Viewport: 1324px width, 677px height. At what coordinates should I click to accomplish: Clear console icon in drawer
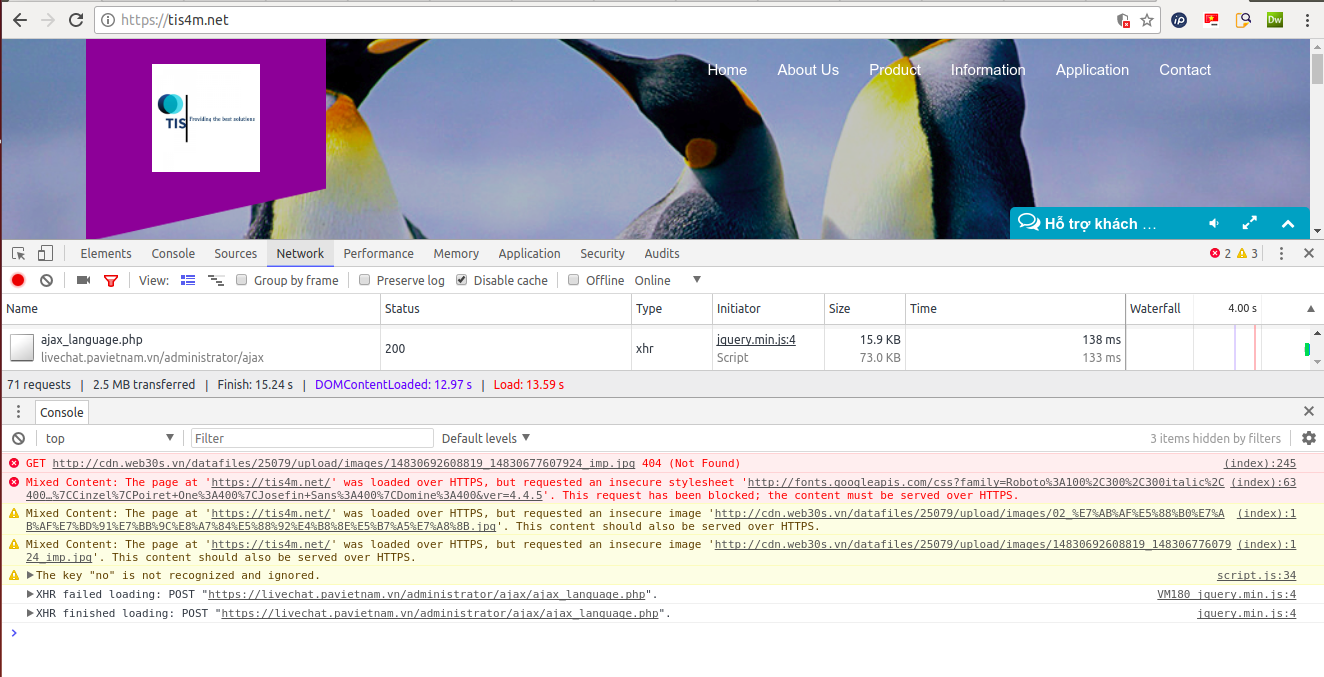pos(18,438)
